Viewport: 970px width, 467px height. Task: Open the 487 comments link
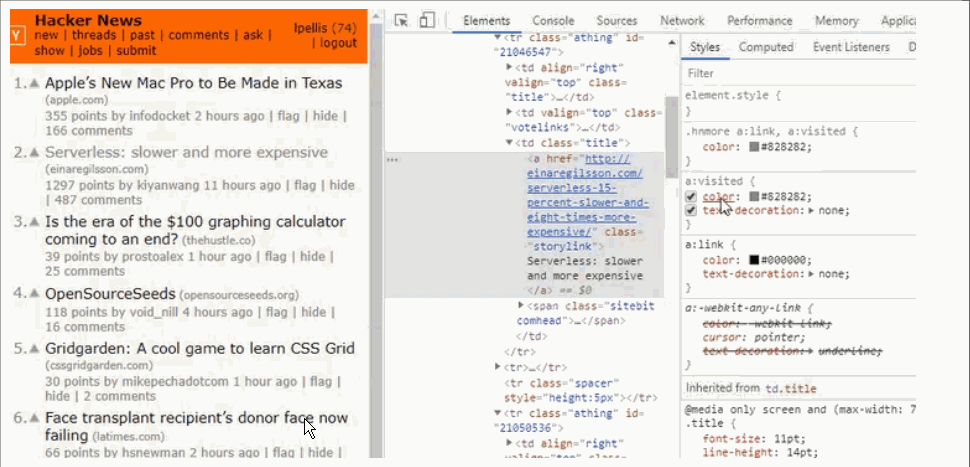pos(98,200)
